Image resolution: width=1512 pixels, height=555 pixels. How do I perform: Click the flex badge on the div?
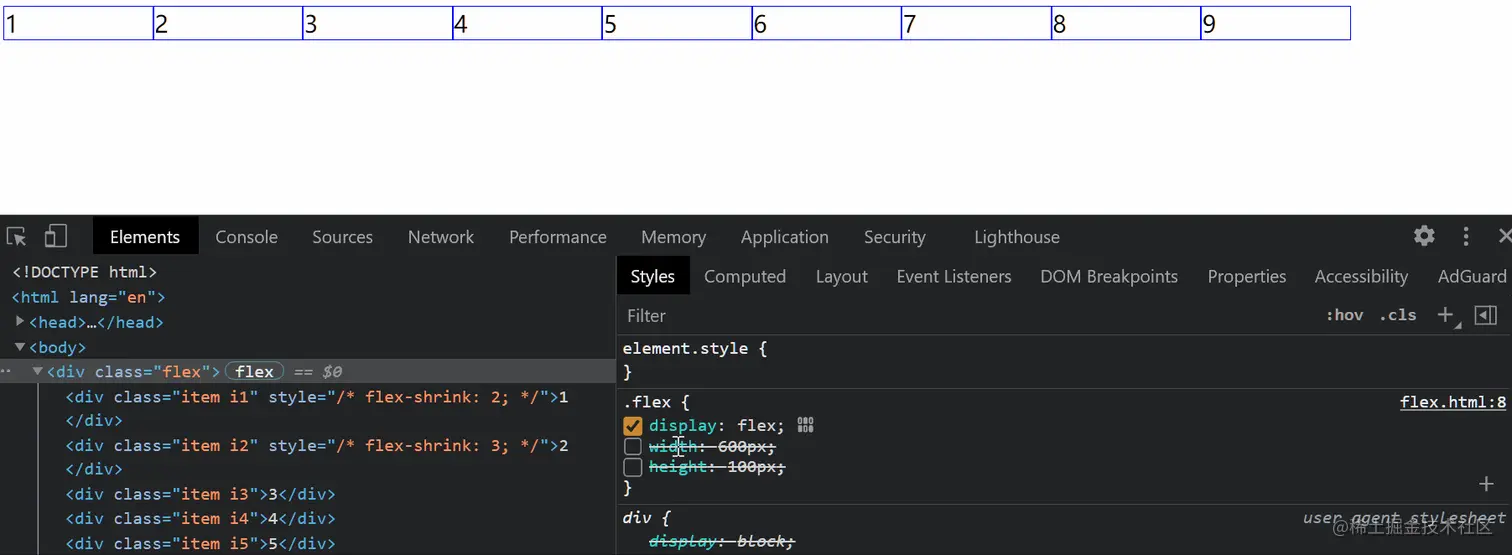255,372
